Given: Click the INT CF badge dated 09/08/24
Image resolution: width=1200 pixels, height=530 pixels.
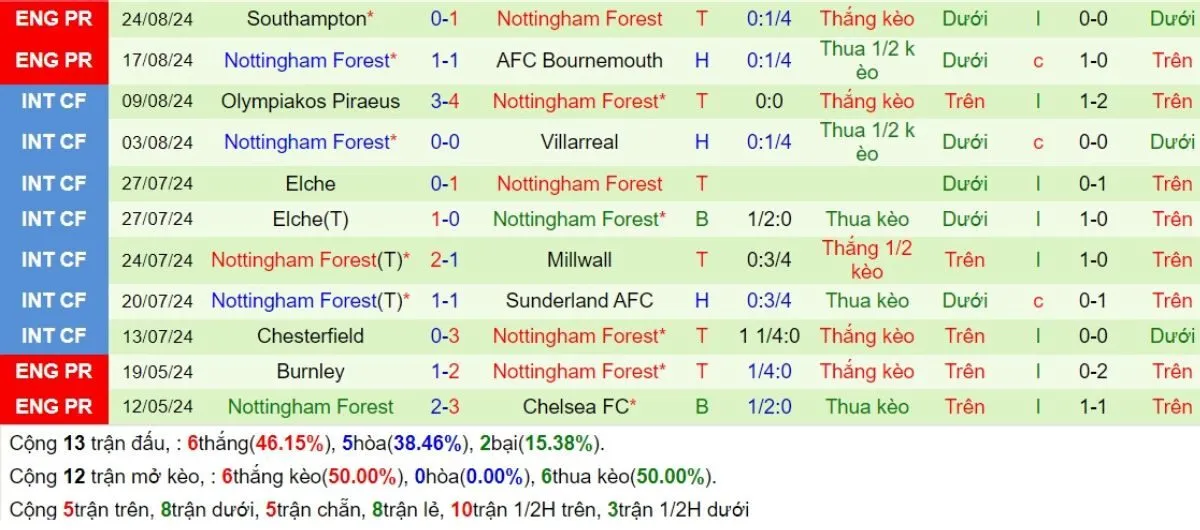Looking at the screenshot, I should click(54, 101).
